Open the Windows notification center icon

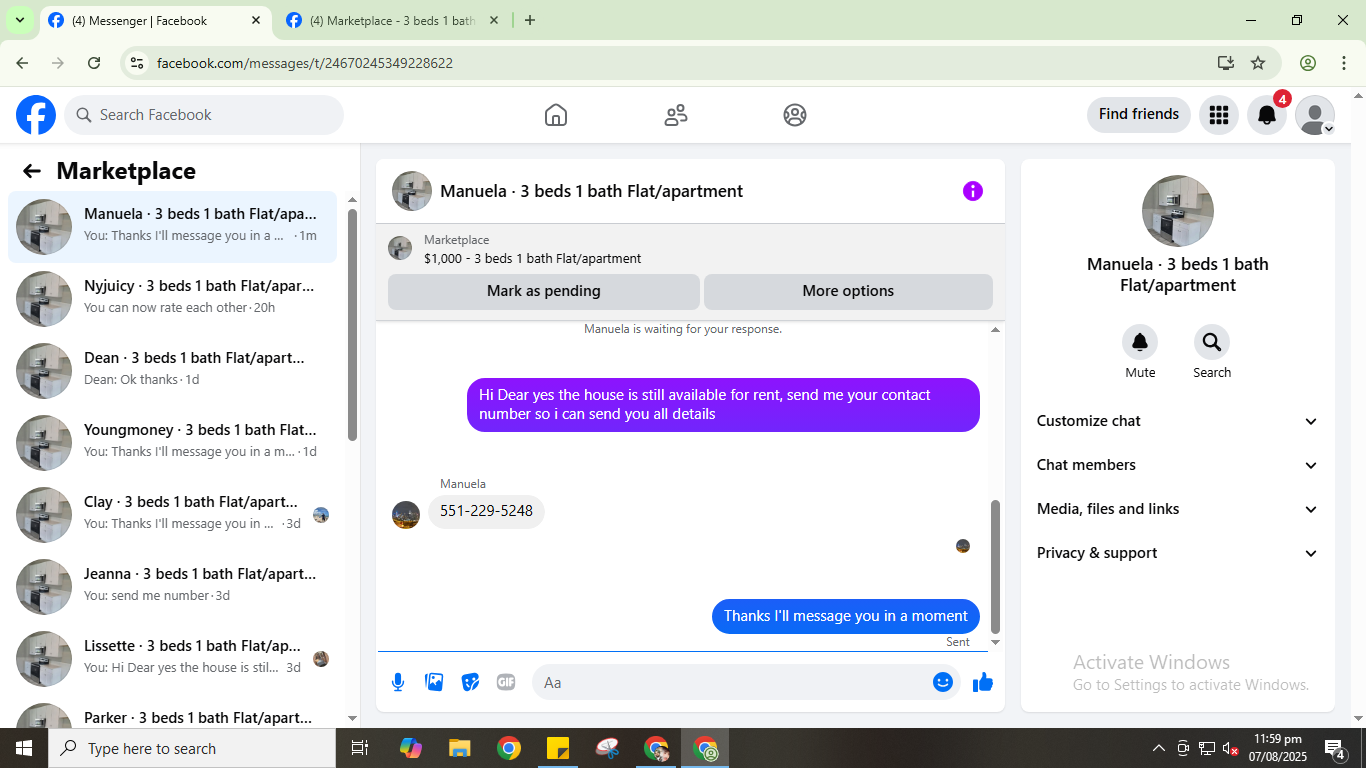1335,748
